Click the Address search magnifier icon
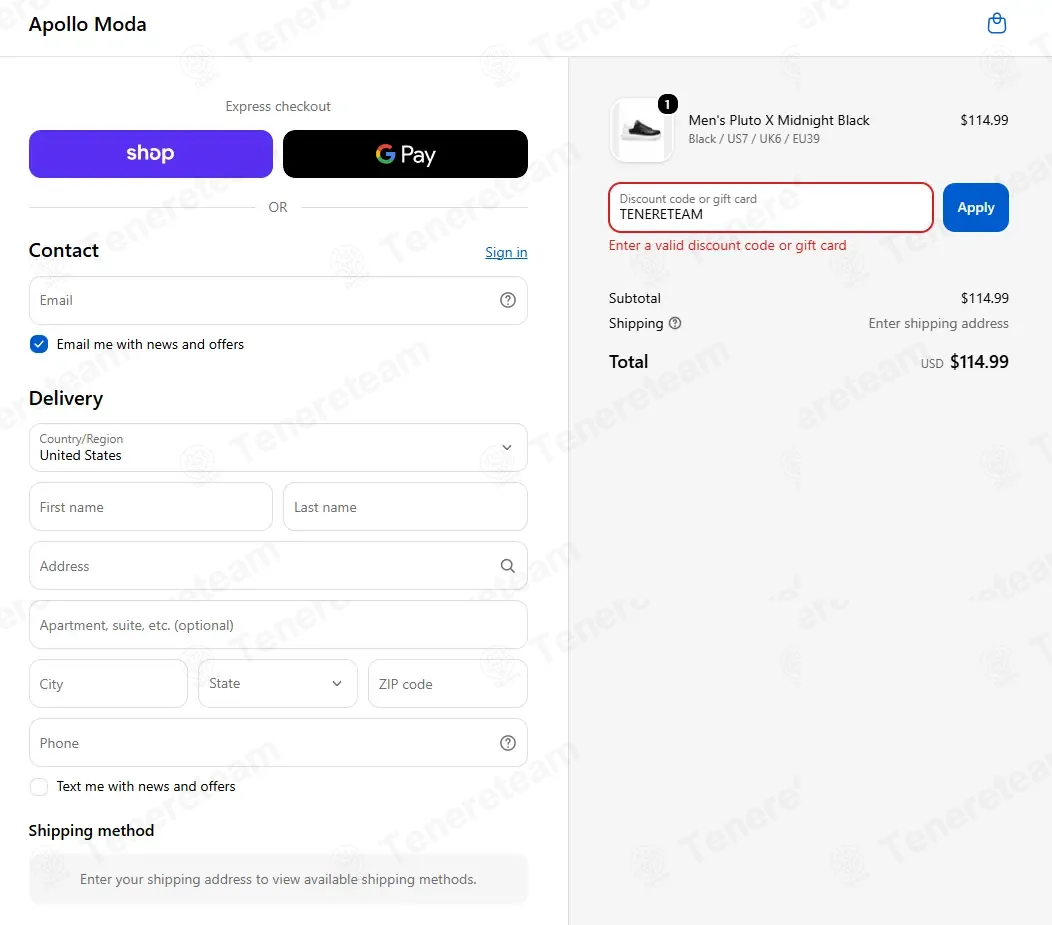The height and width of the screenshot is (925, 1052). pyautogui.click(x=508, y=565)
